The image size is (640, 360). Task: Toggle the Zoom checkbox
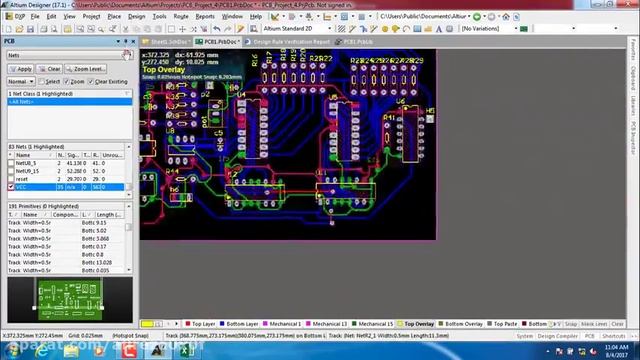pos(66,82)
